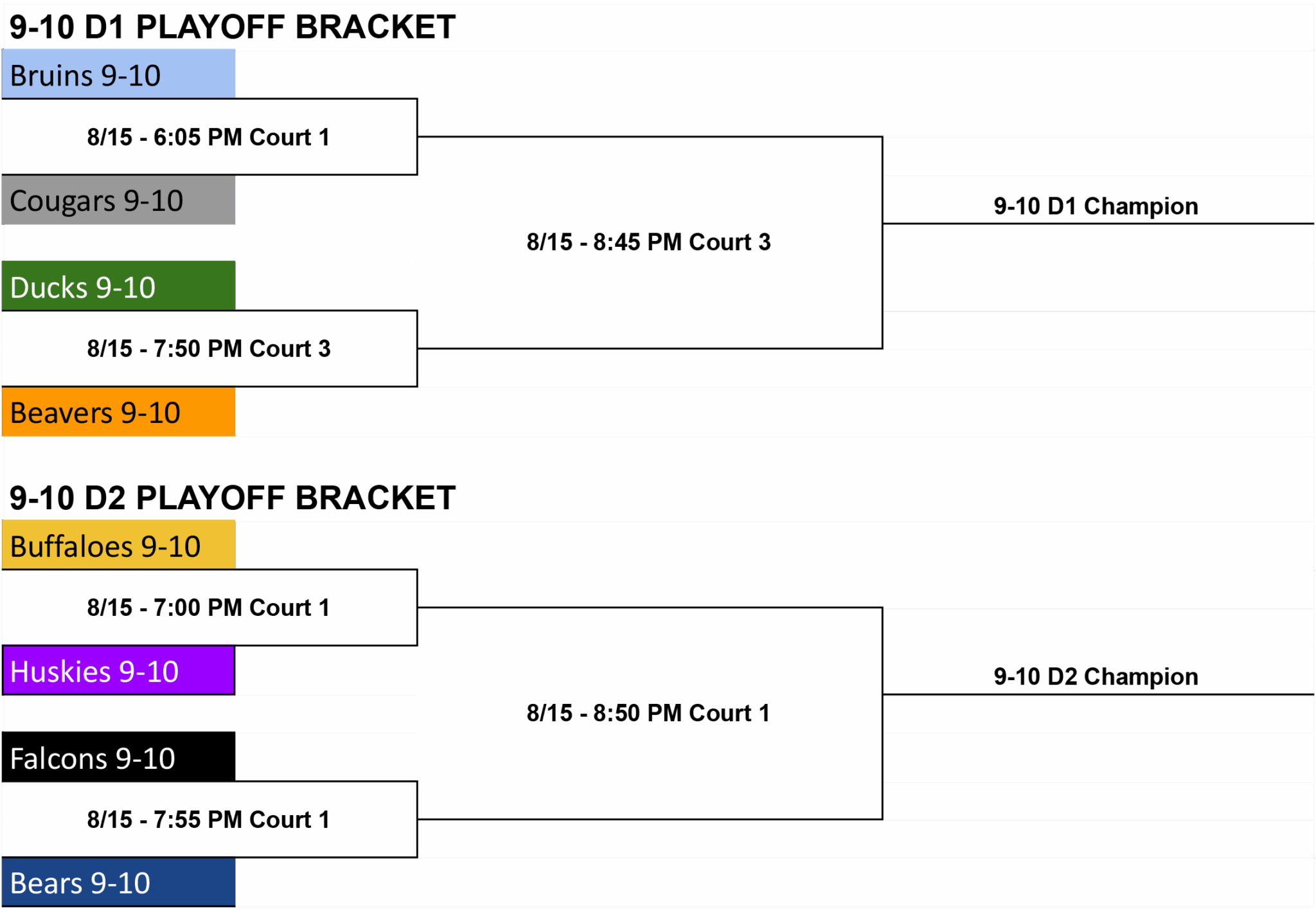Screen dimensions: 1316x909
Task: Click the 9-10 D1 PLAYOFF BRACKET heading
Action: pos(233,27)
